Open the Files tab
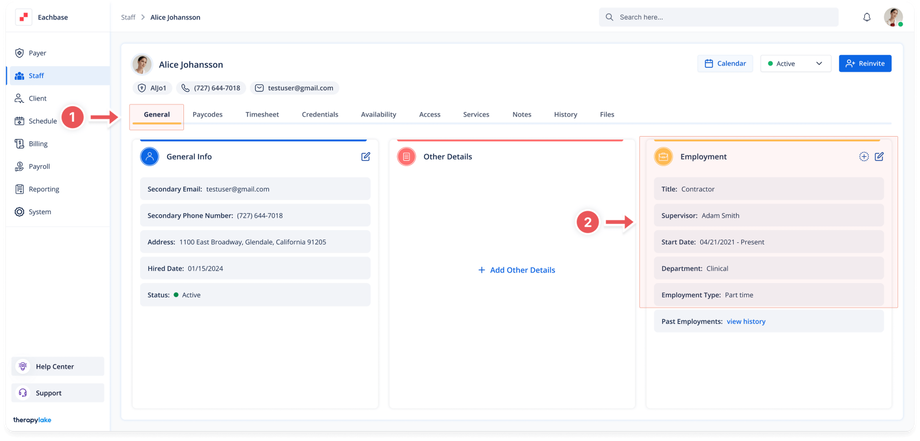This screenshot has width=920, height=441. pyautogui.click(x=607, y=115)
